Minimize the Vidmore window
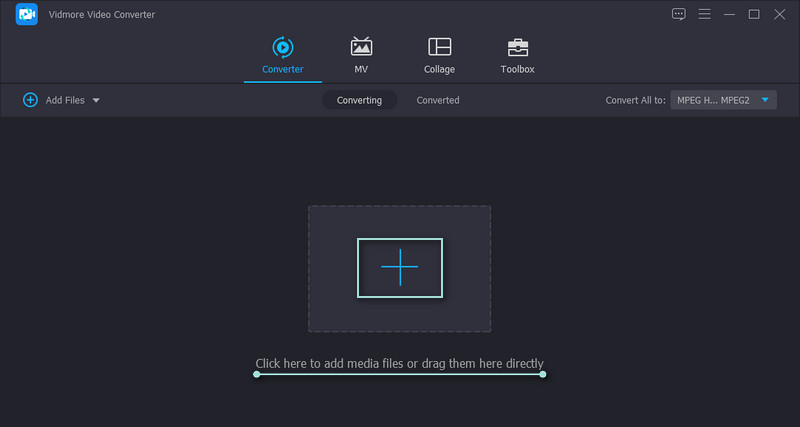Viewport: 800px width, 427px height. pos(729,14)
